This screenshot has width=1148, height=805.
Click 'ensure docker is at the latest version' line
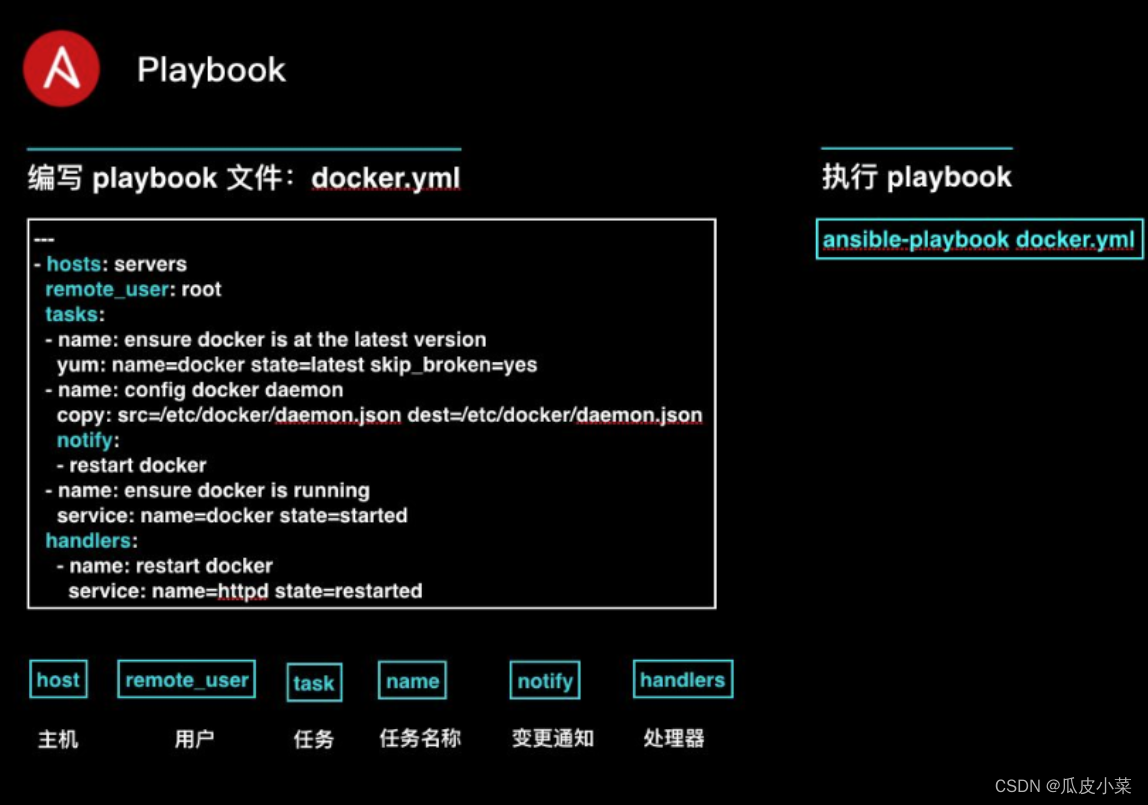coord(266,340)
